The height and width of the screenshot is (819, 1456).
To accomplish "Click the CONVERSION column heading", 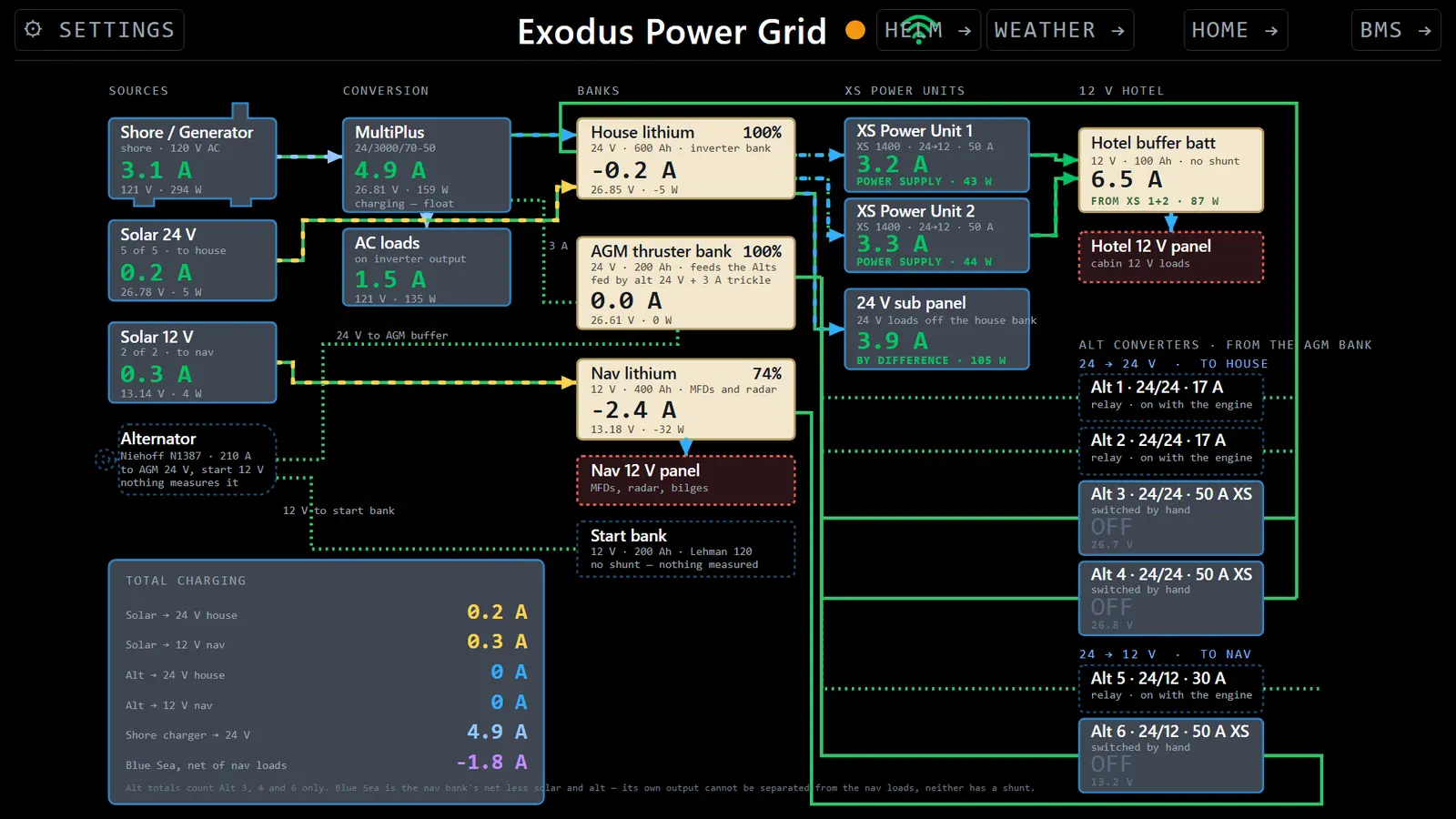I will click(386, 91).
